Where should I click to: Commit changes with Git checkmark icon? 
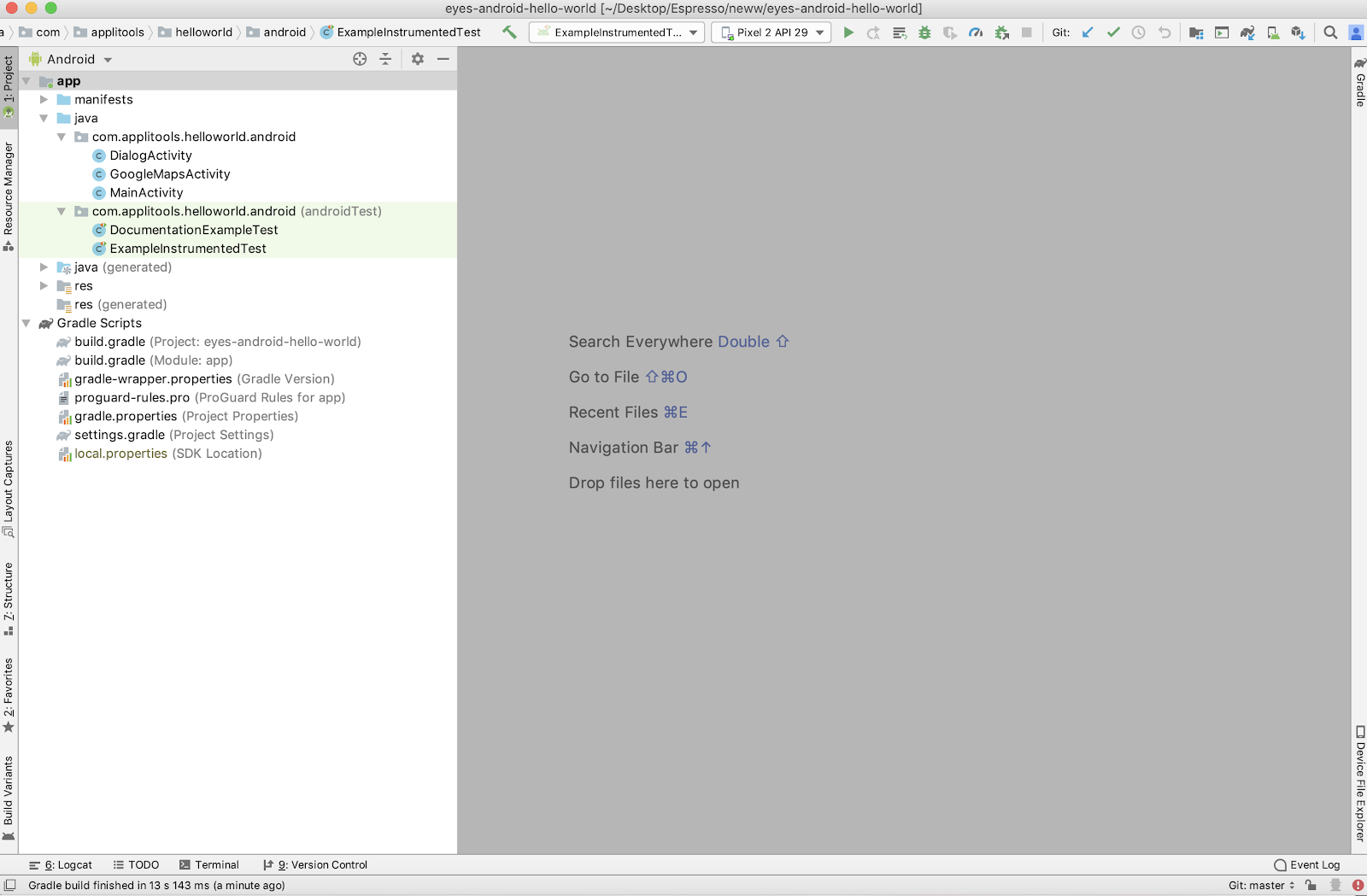click(1113, 32)
